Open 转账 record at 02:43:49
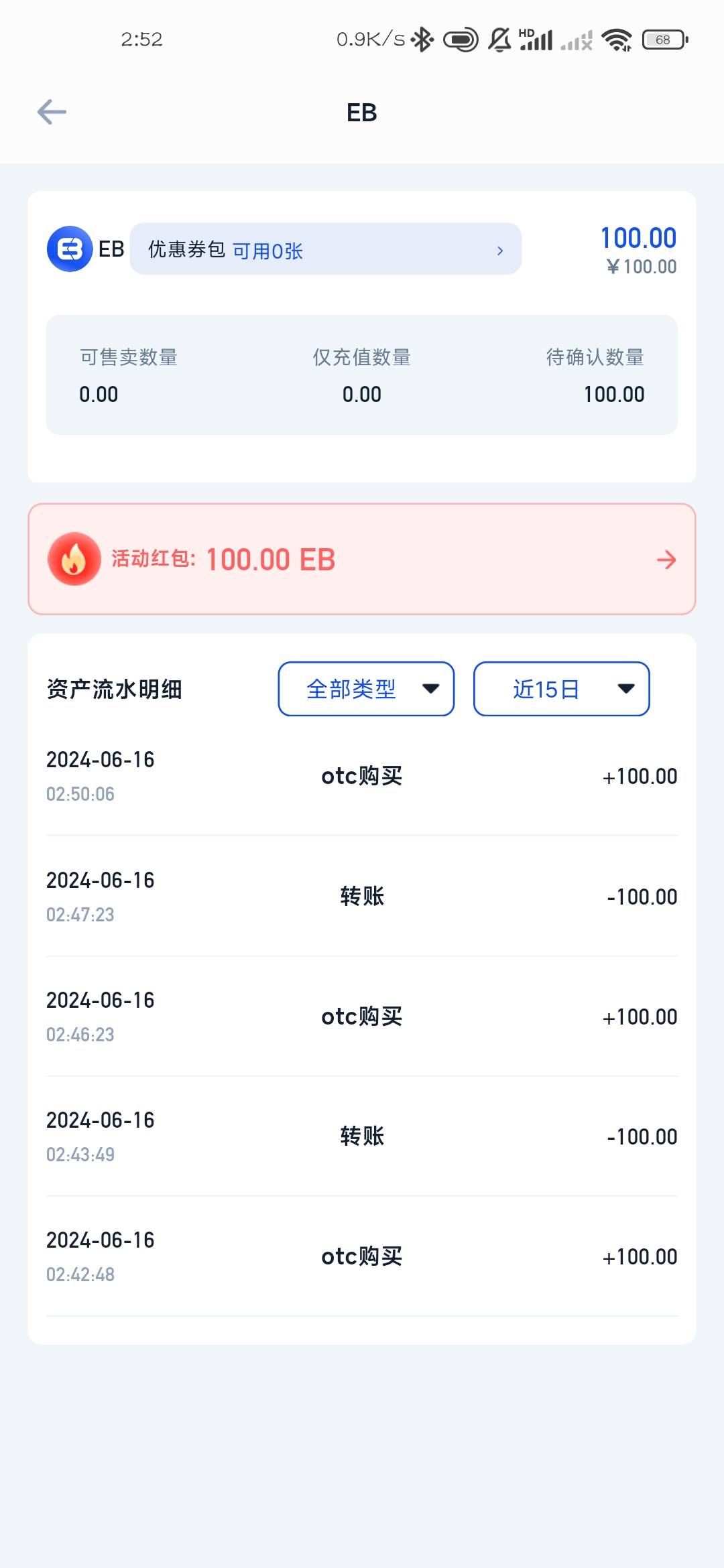724x1568 pixels. click(x=362, y=1136)
